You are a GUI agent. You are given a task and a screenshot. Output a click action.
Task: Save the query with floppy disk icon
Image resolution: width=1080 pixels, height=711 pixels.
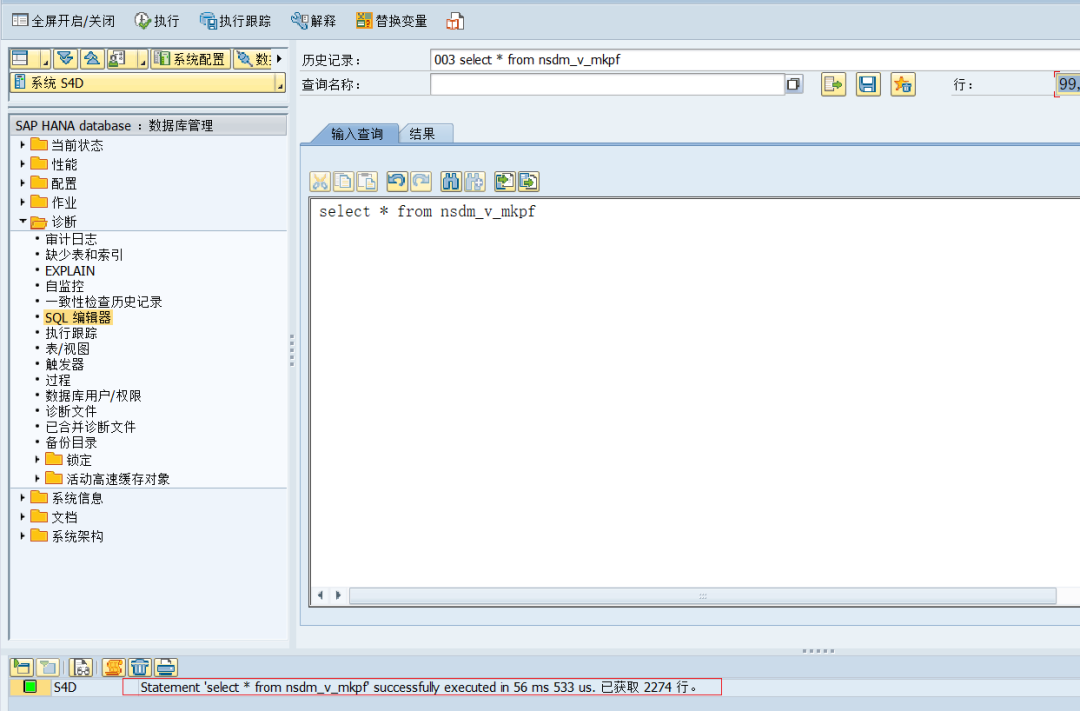click(868, 84)
